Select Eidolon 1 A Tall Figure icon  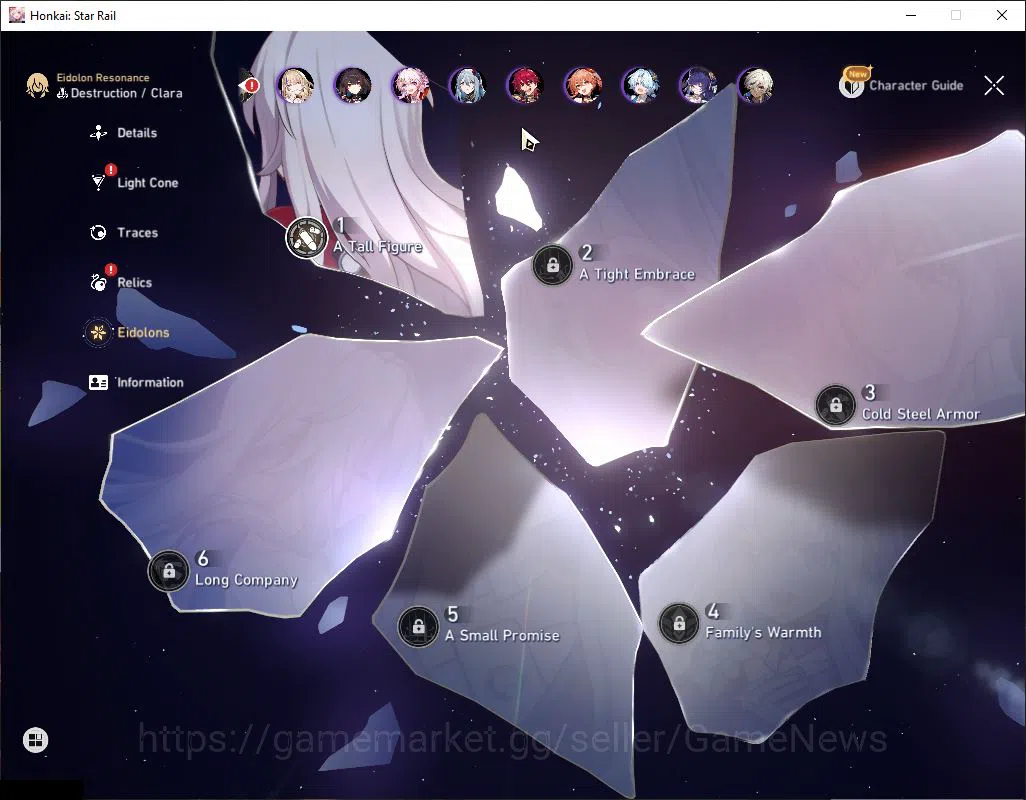pyautogui.click(x=306, y=238)
